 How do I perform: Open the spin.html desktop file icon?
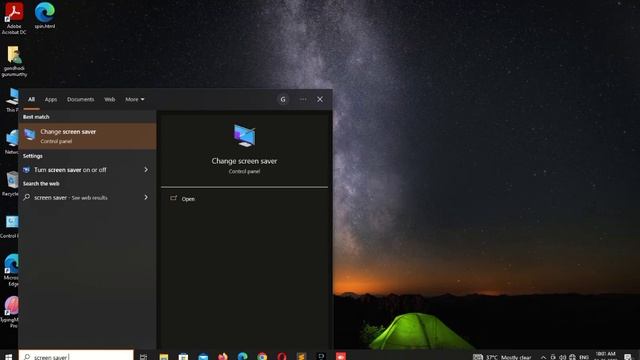pyautogui.click(x=44, y=15)
